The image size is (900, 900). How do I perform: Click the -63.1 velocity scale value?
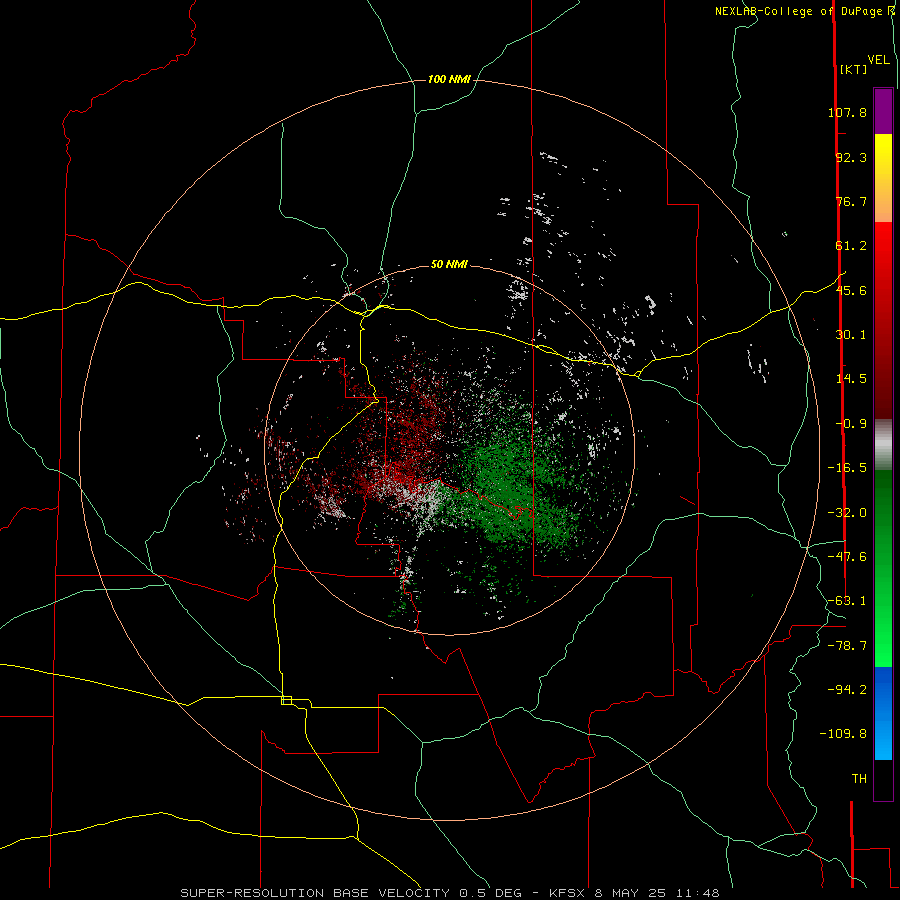point(847,601)
